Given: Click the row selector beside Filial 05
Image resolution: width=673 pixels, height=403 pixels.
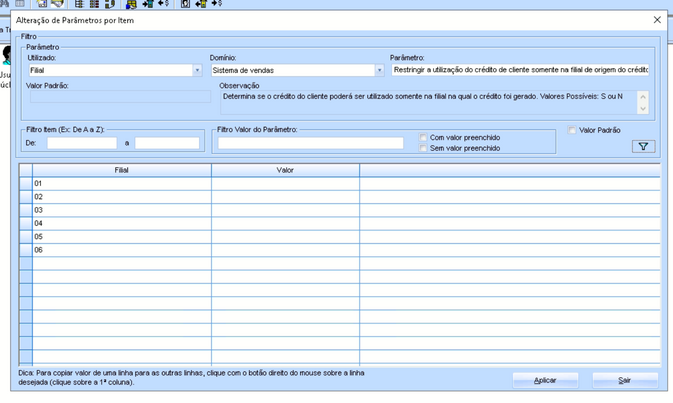Looking at the screenshot, I should pos(25,236).
